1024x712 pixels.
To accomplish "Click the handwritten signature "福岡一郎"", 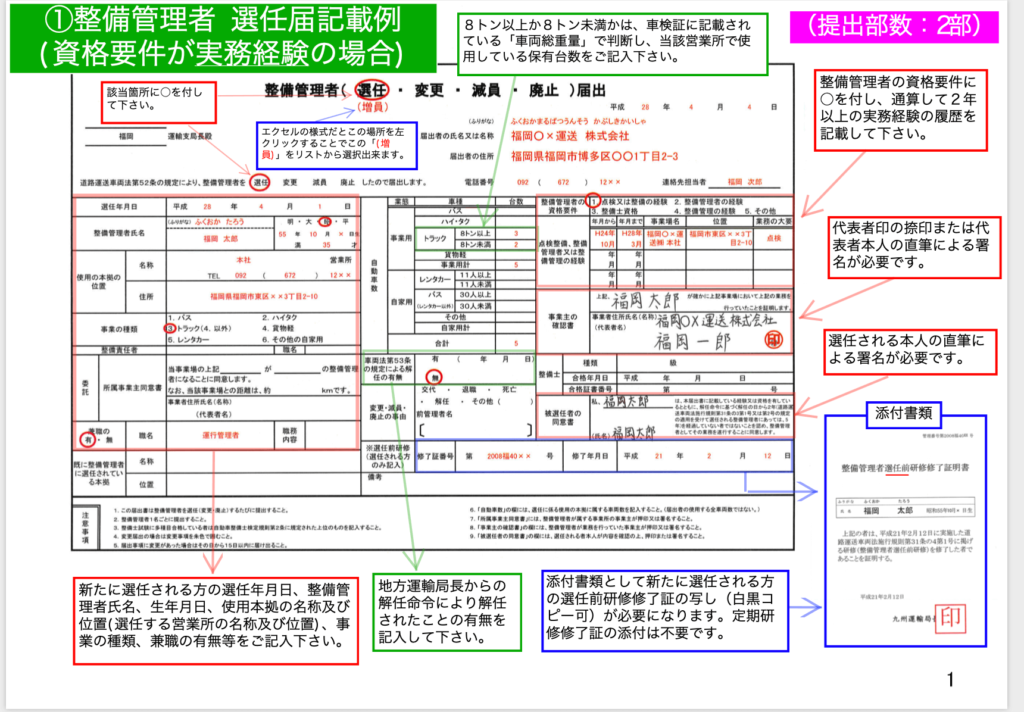I will 693,342.
